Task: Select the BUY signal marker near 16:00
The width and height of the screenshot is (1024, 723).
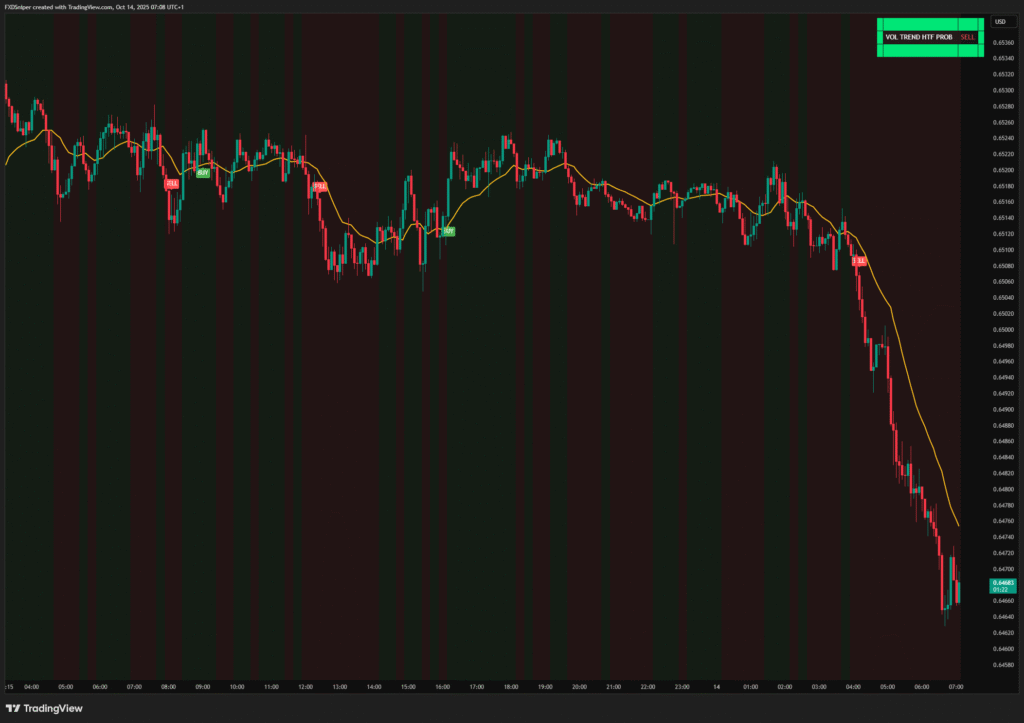Action: (449, 231)
